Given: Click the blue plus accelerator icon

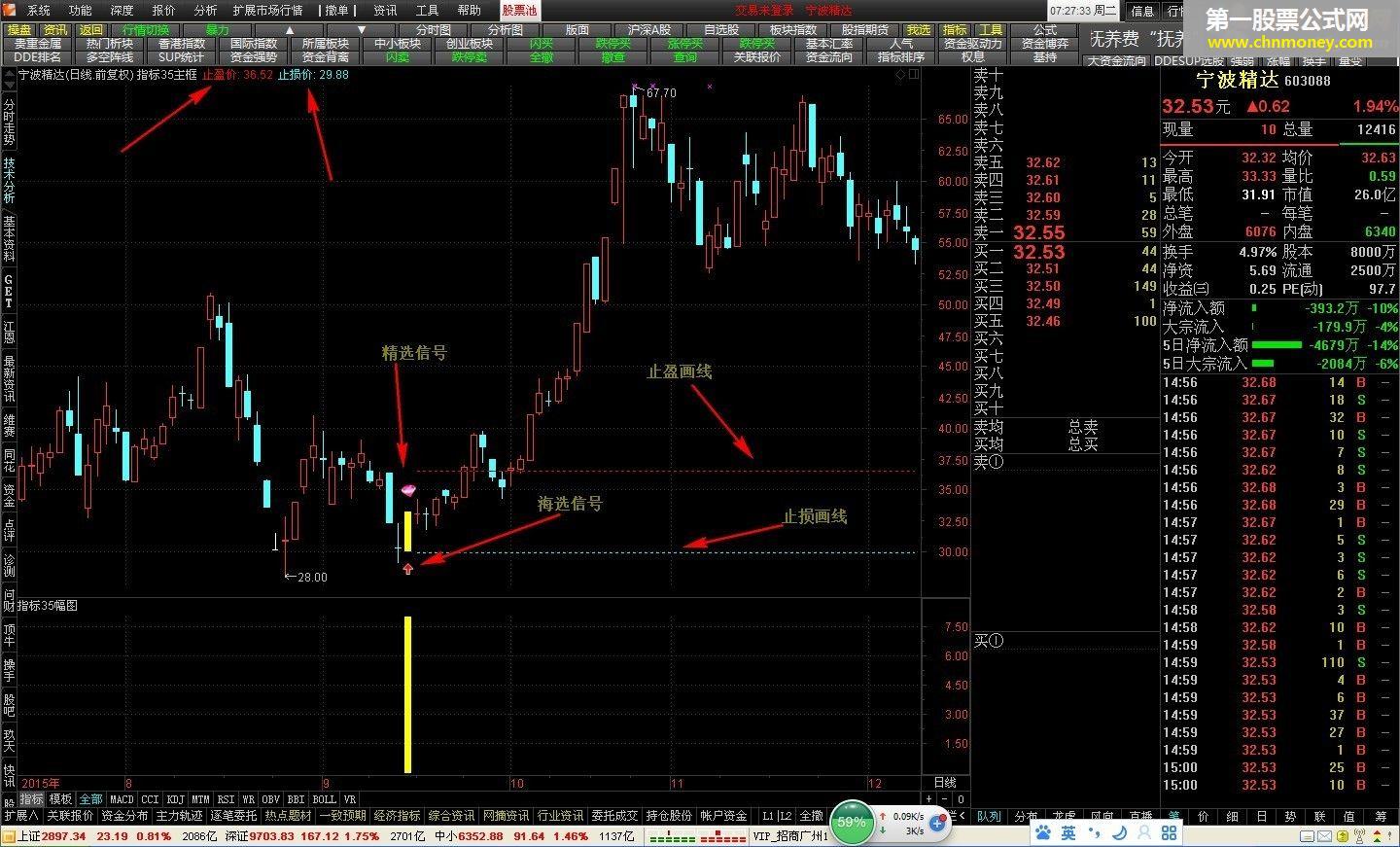Looking at the screenshot, I should tap(938, 824).
